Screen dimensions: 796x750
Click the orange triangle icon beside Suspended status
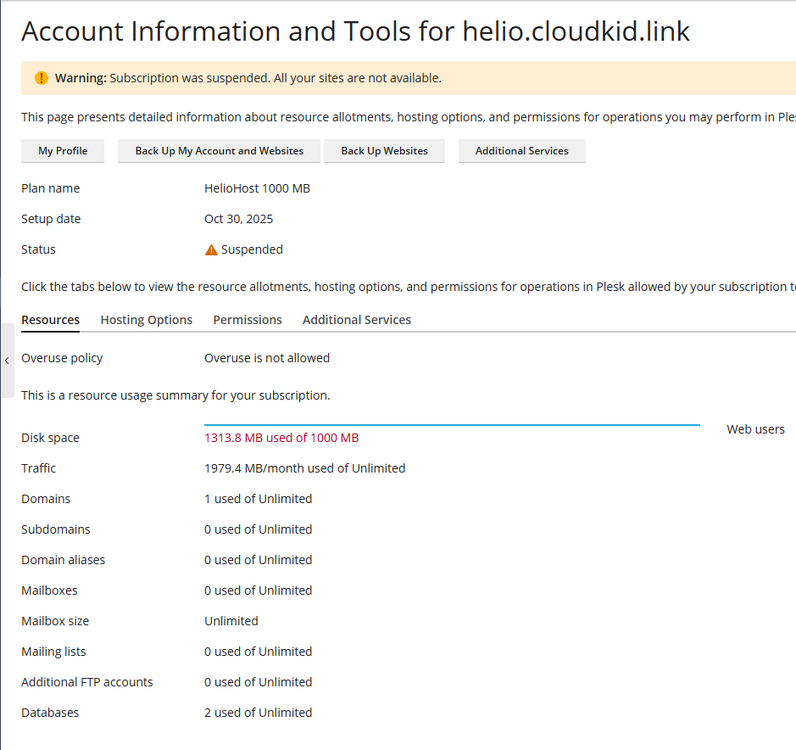pos(211,250)
